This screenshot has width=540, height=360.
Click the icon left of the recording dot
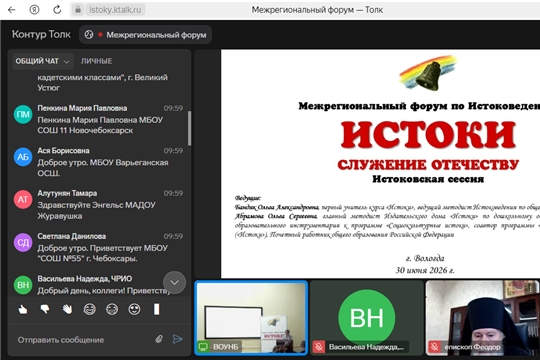tap(89, 35)
